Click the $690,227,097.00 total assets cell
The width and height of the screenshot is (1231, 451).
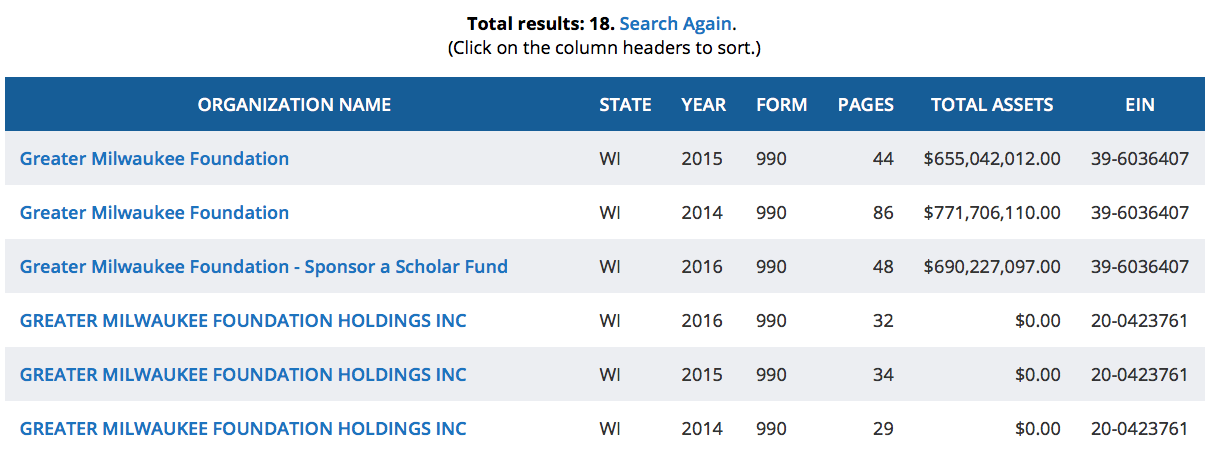coord(992,267)
